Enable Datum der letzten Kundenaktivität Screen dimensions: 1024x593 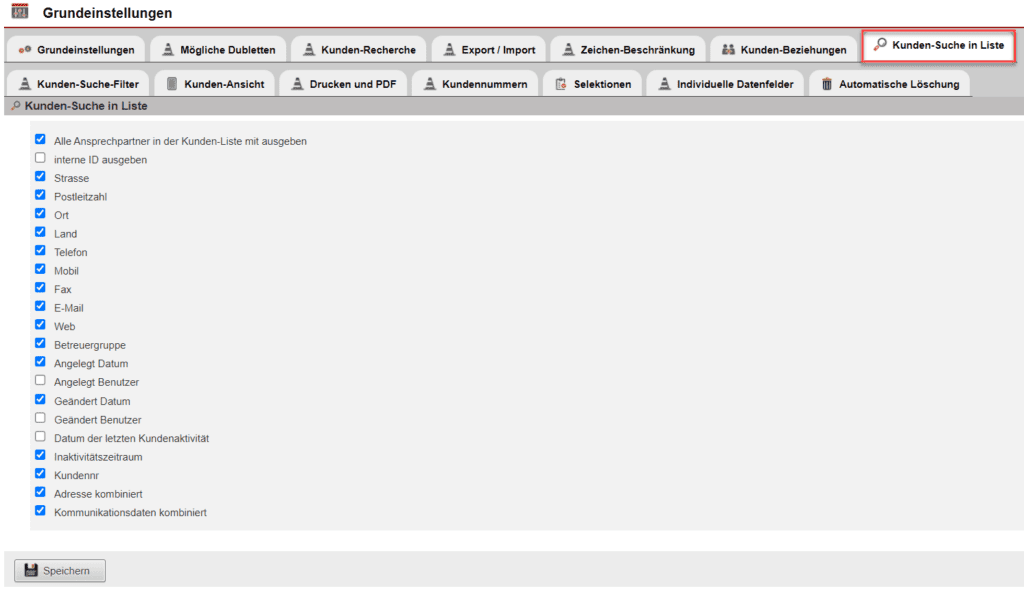[x=40, y=437]
